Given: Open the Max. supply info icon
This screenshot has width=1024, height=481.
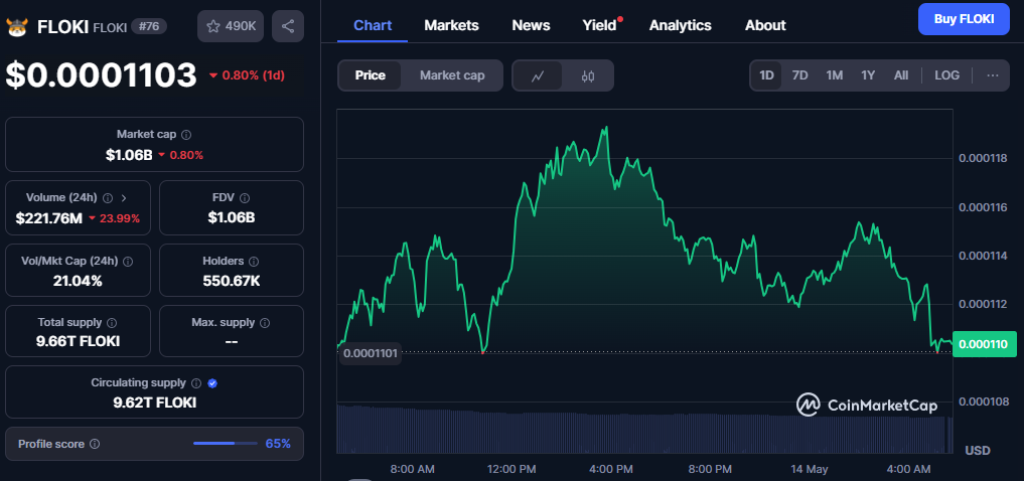Looking at the screenshot, I should (x=264, y=322).
